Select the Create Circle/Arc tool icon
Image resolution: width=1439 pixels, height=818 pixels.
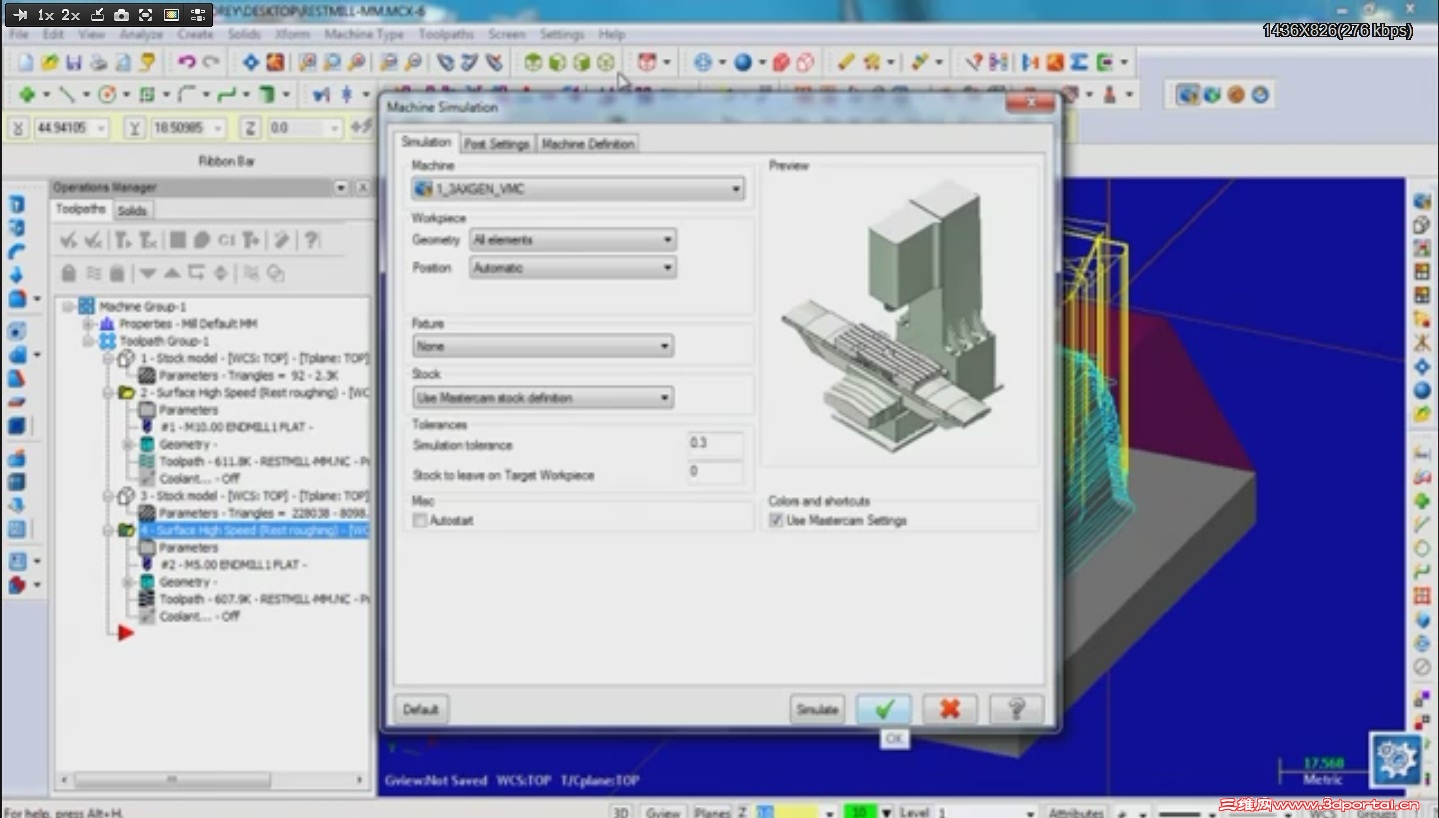pos(106,95)
